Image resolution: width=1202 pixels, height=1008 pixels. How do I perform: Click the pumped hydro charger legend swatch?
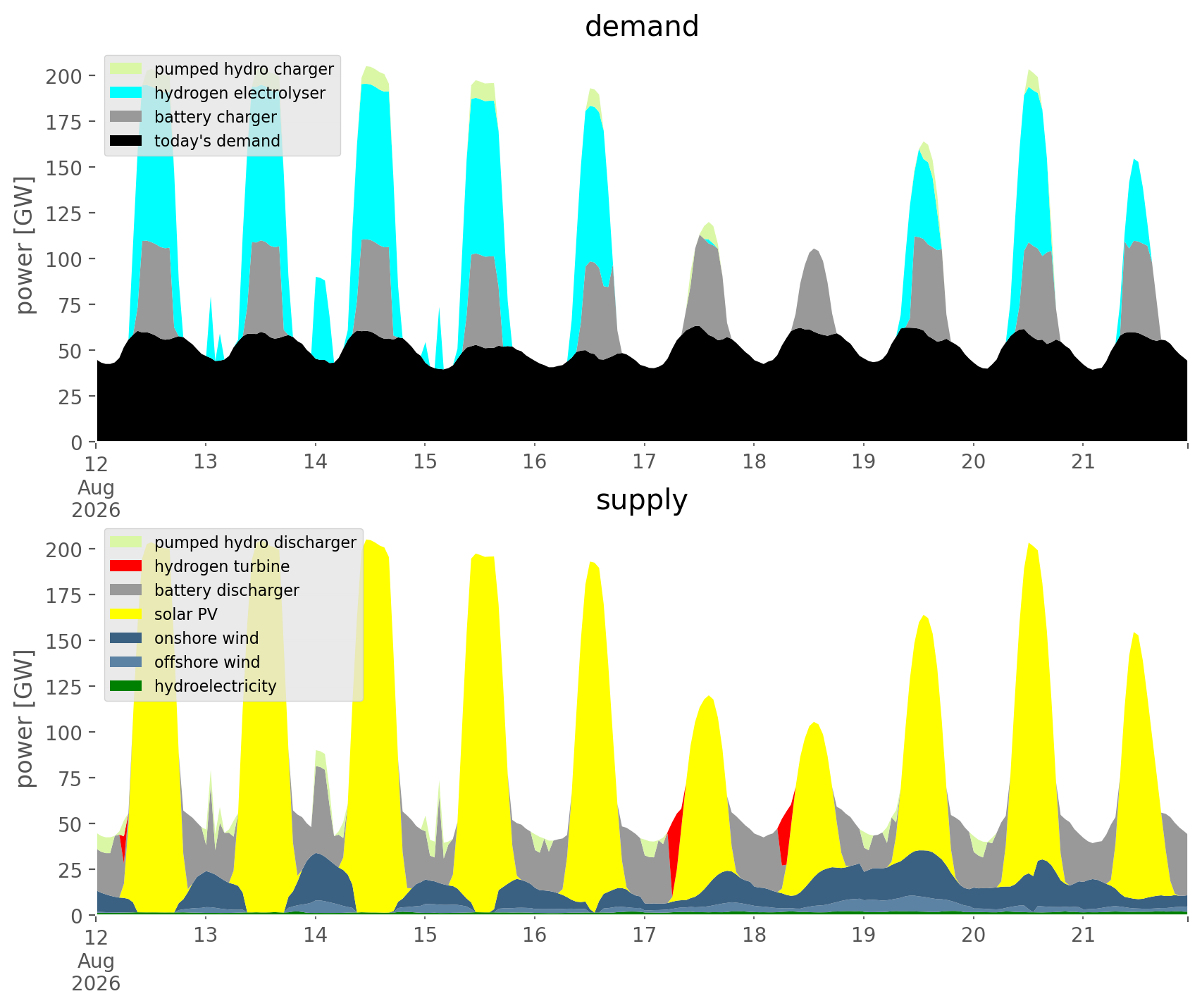coord(127,69)
